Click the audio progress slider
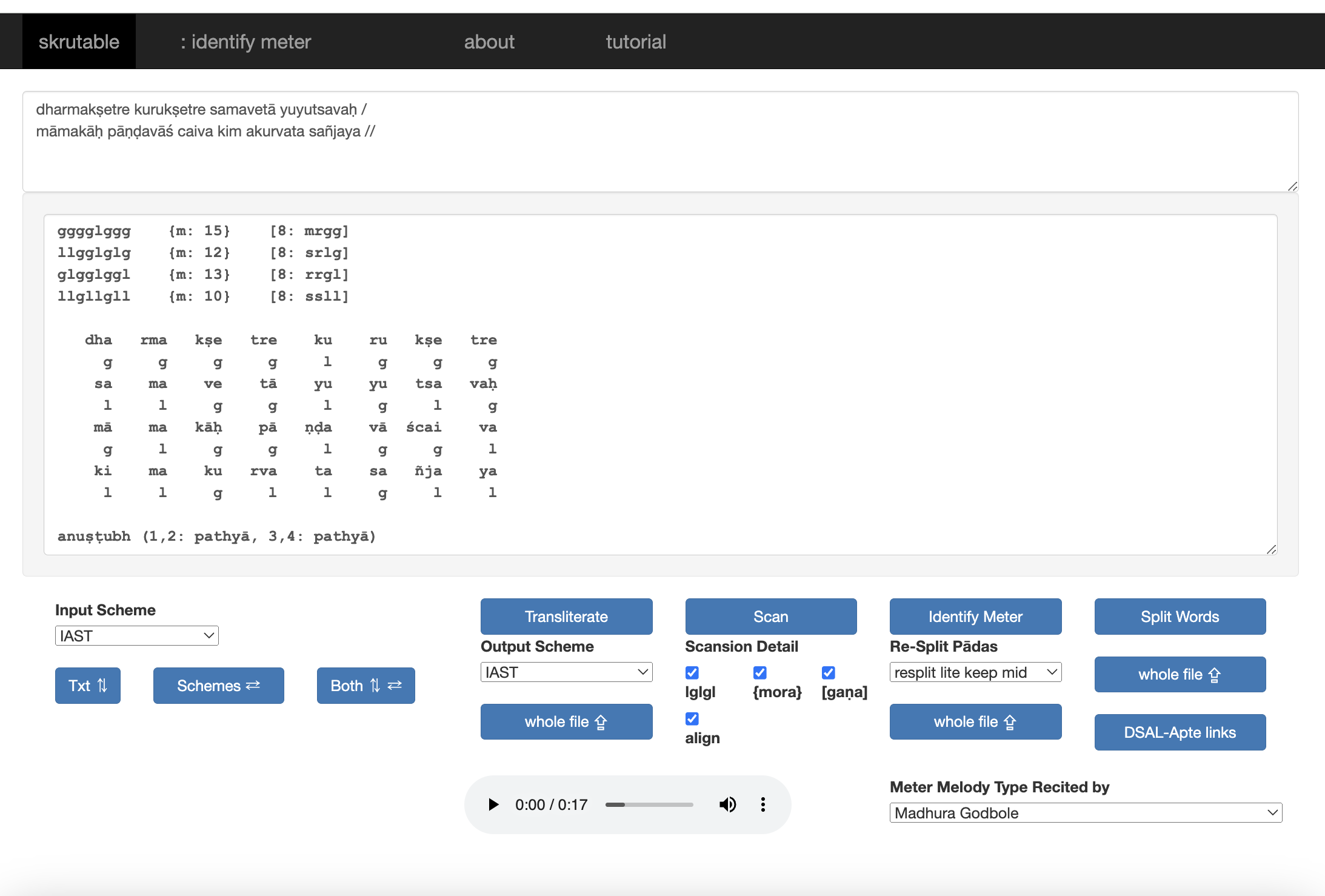Screen dimensions: 1325x896 click(x=649, y=805)
